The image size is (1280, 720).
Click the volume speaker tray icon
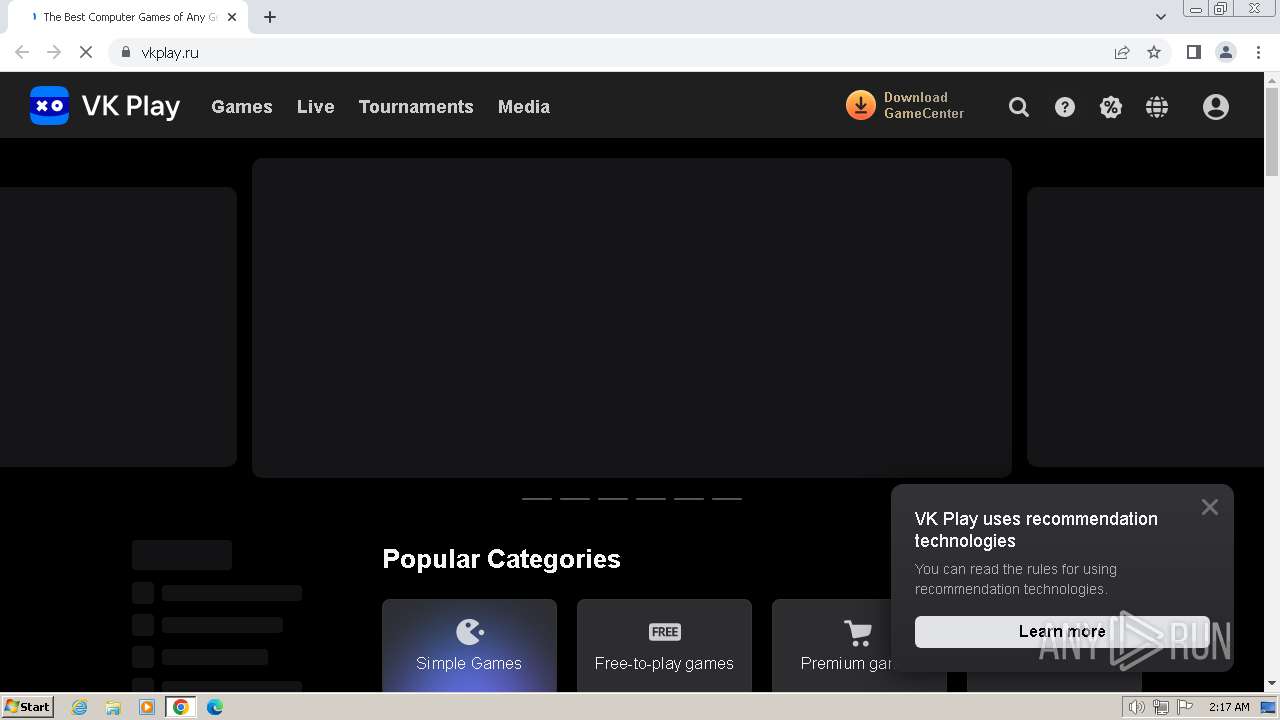pos(1137,707)
